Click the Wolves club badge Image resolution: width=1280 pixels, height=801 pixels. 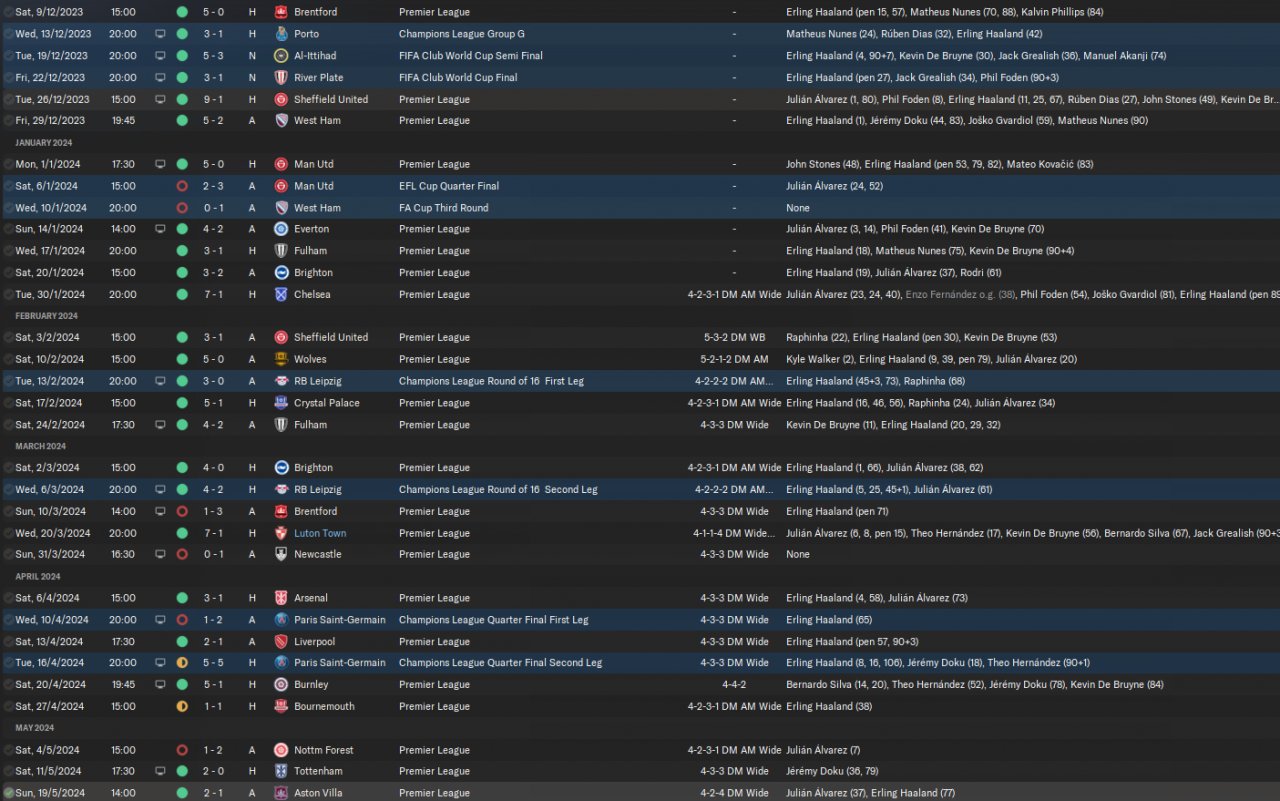(x=281, y=359)
